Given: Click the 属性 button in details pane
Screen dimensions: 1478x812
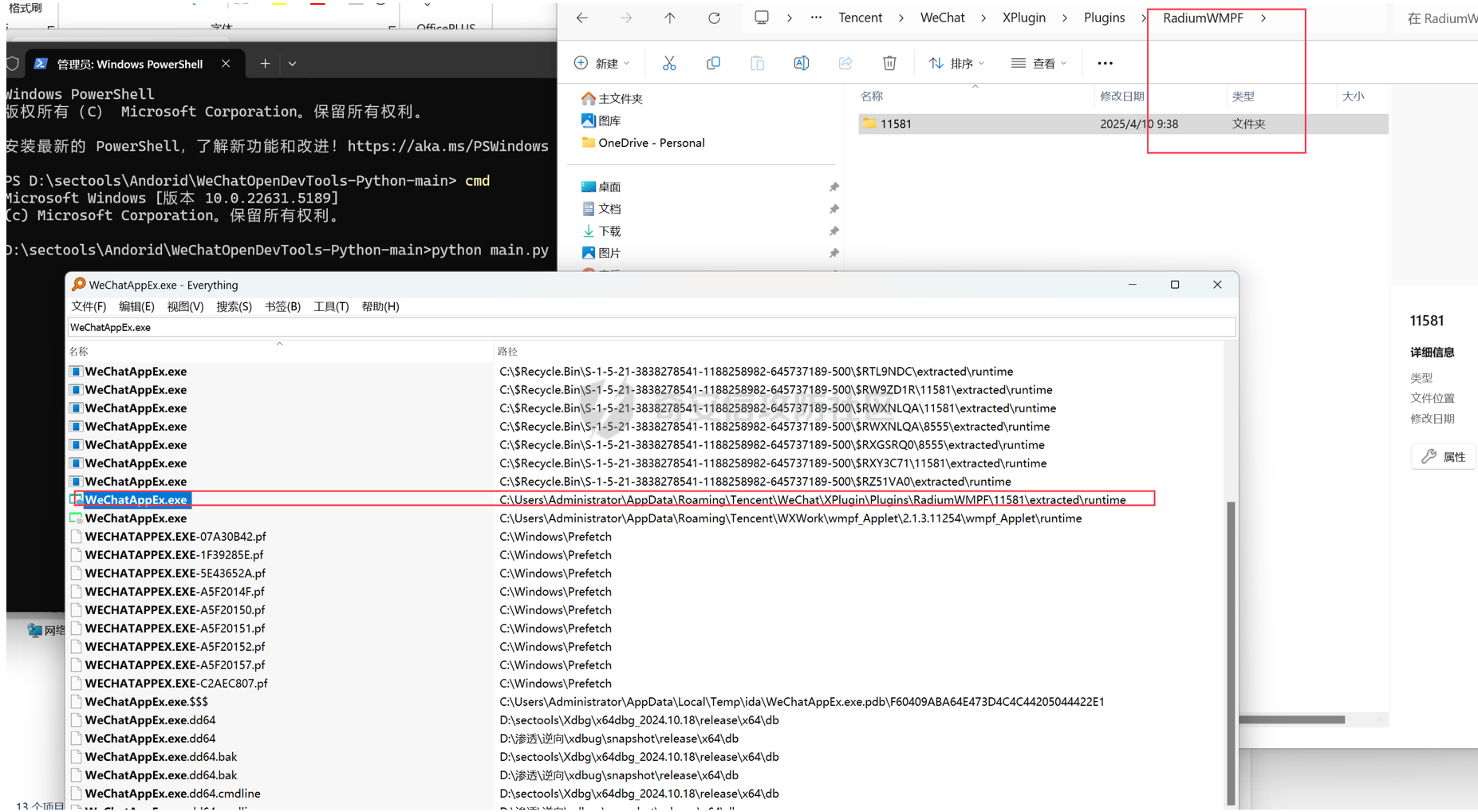Looking at the screenshot, I should [x=1444, y=457].
